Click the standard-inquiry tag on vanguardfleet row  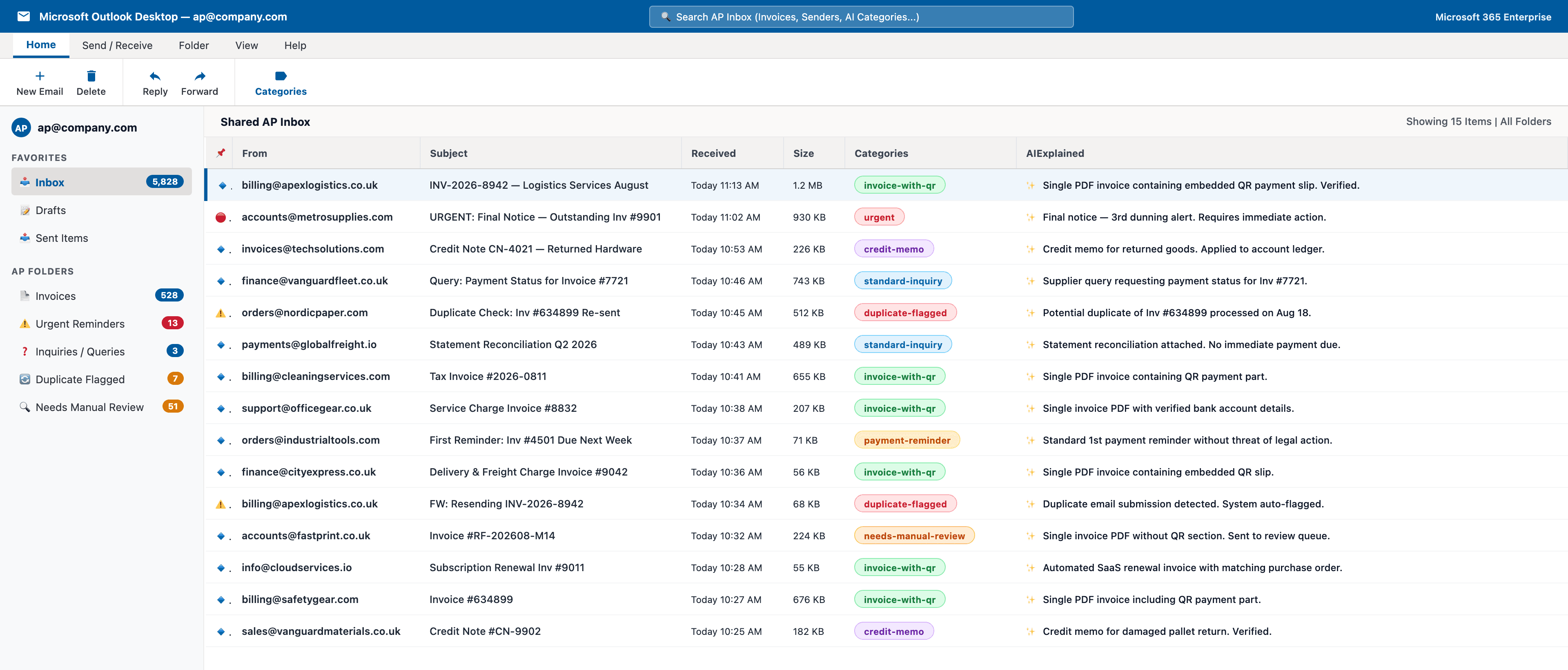pyautogui.click(x=903, y=281)
